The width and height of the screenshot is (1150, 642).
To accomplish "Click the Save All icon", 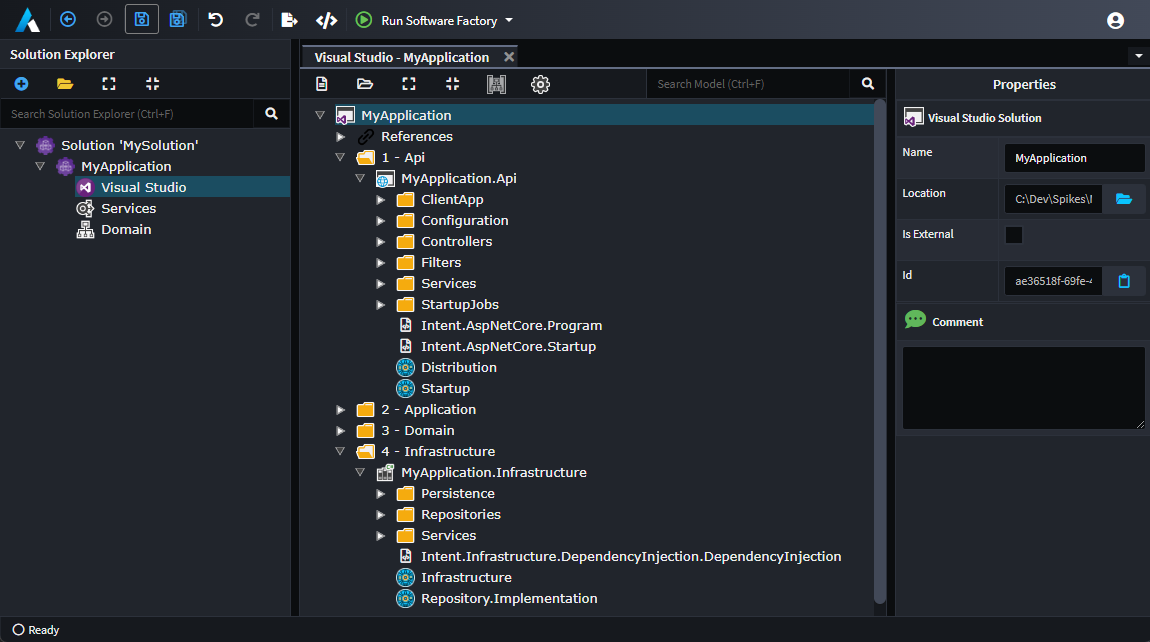I will [178, 20].
